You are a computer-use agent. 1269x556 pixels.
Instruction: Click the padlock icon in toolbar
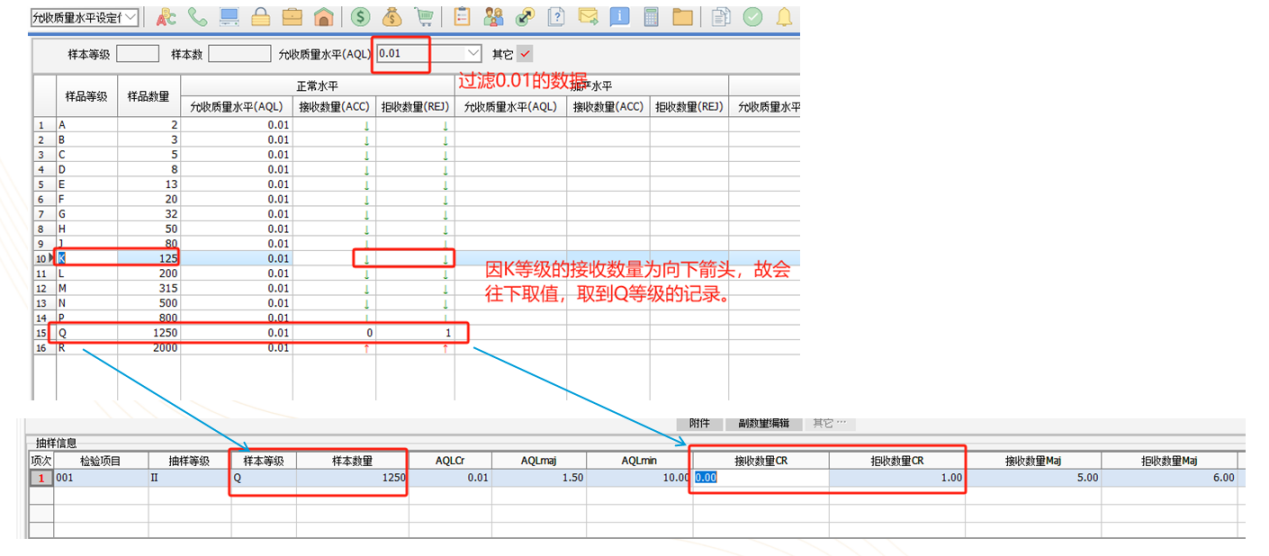(260, 17)
